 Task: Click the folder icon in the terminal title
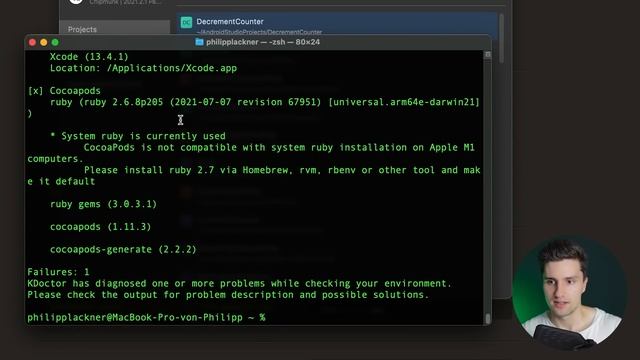tap(199, 42)
